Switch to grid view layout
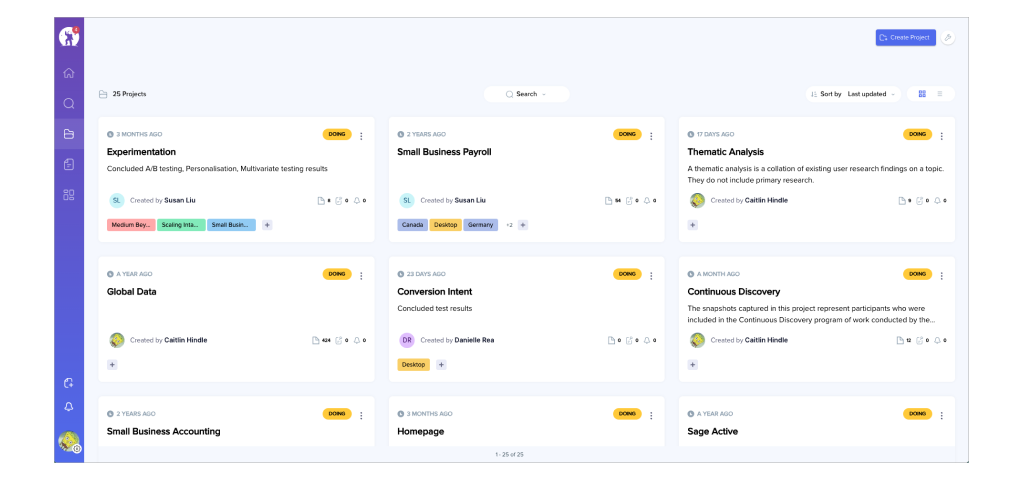Viewport: 1024px width, 480px height. tap(922, 94)
